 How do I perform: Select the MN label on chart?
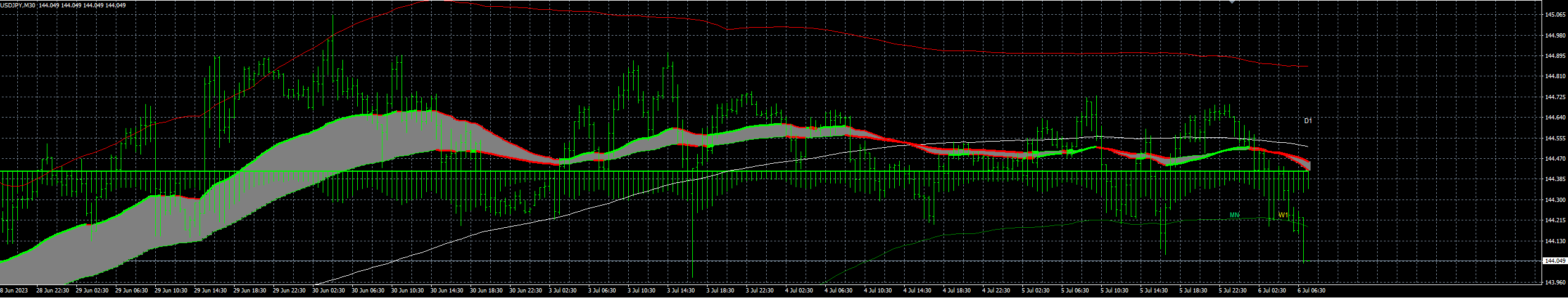click(x=1234, y=215)
